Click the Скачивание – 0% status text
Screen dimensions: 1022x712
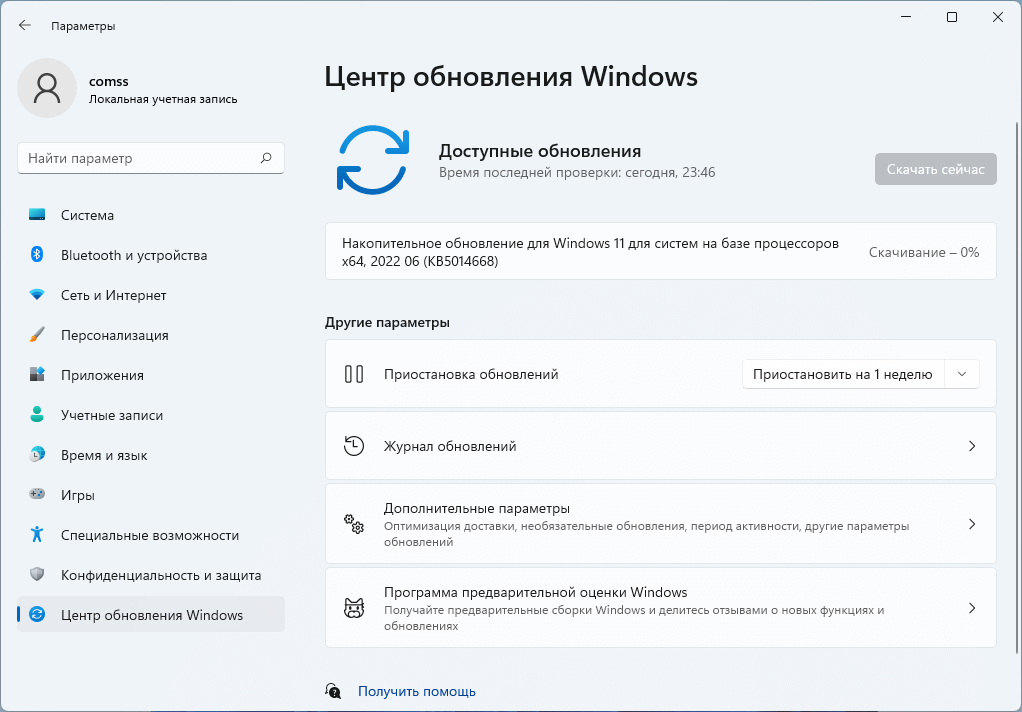pyautogui.click(x=924, y=252)
